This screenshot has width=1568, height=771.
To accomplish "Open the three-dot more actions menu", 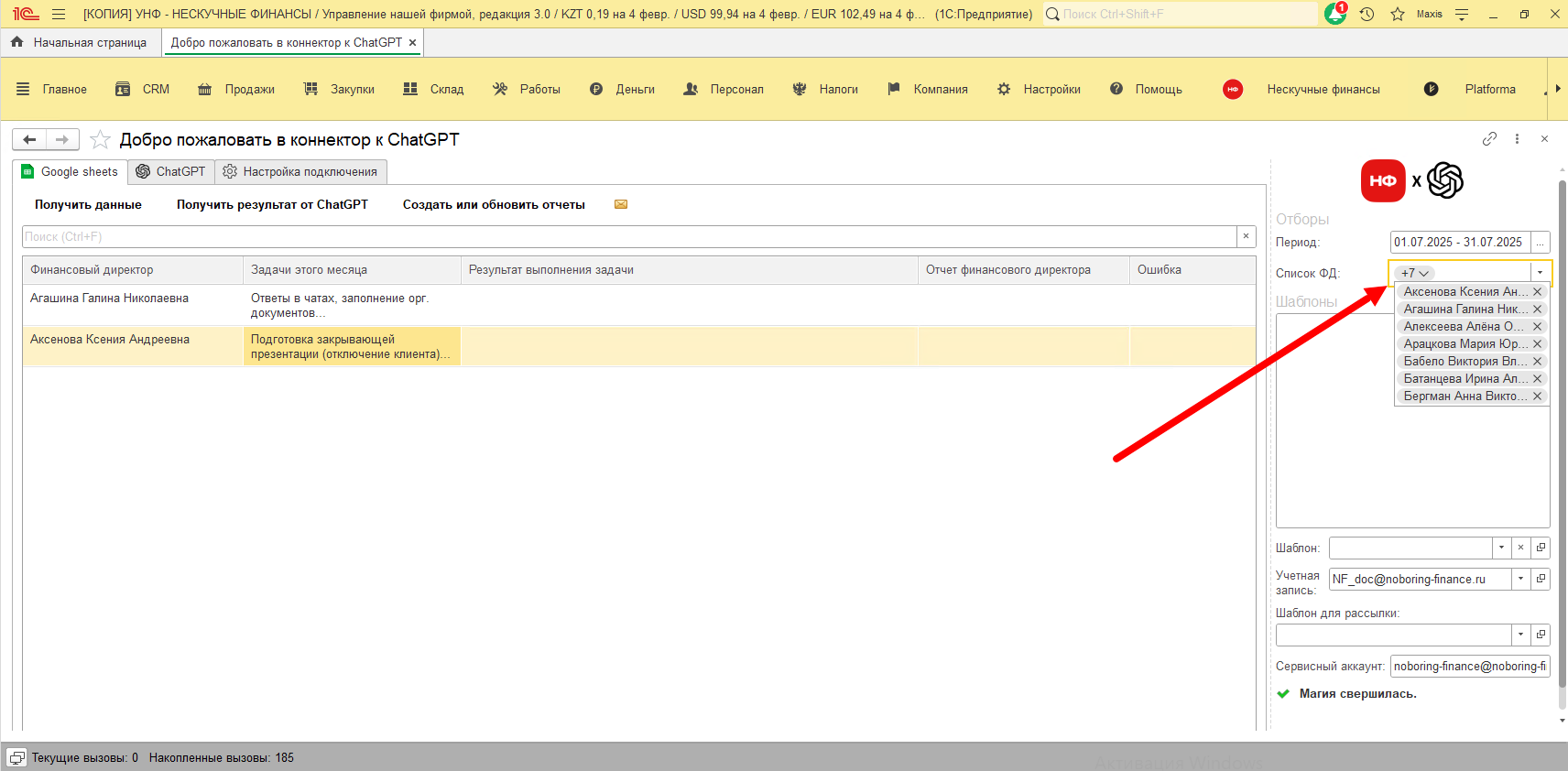I will (x=1517, y=139).
